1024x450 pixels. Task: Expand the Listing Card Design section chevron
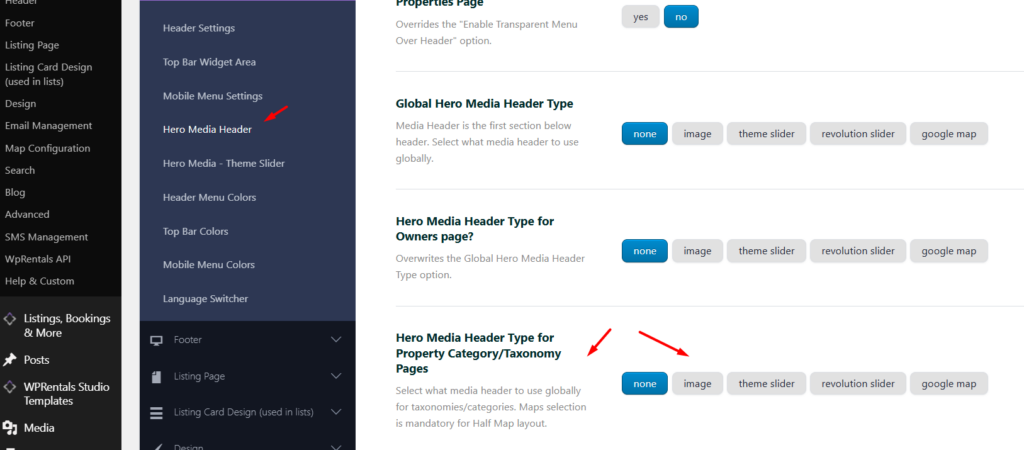tap(336, 412)
